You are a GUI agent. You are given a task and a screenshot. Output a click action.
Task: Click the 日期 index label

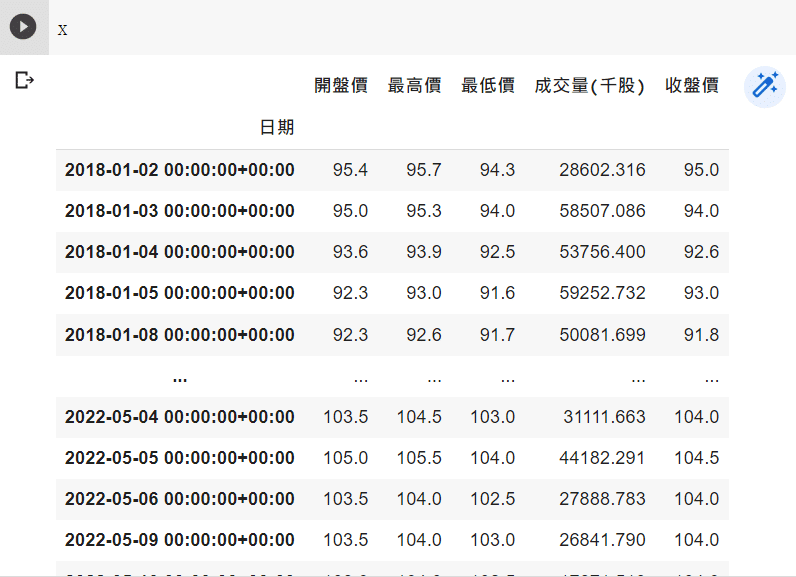click(x=277, y=128)
